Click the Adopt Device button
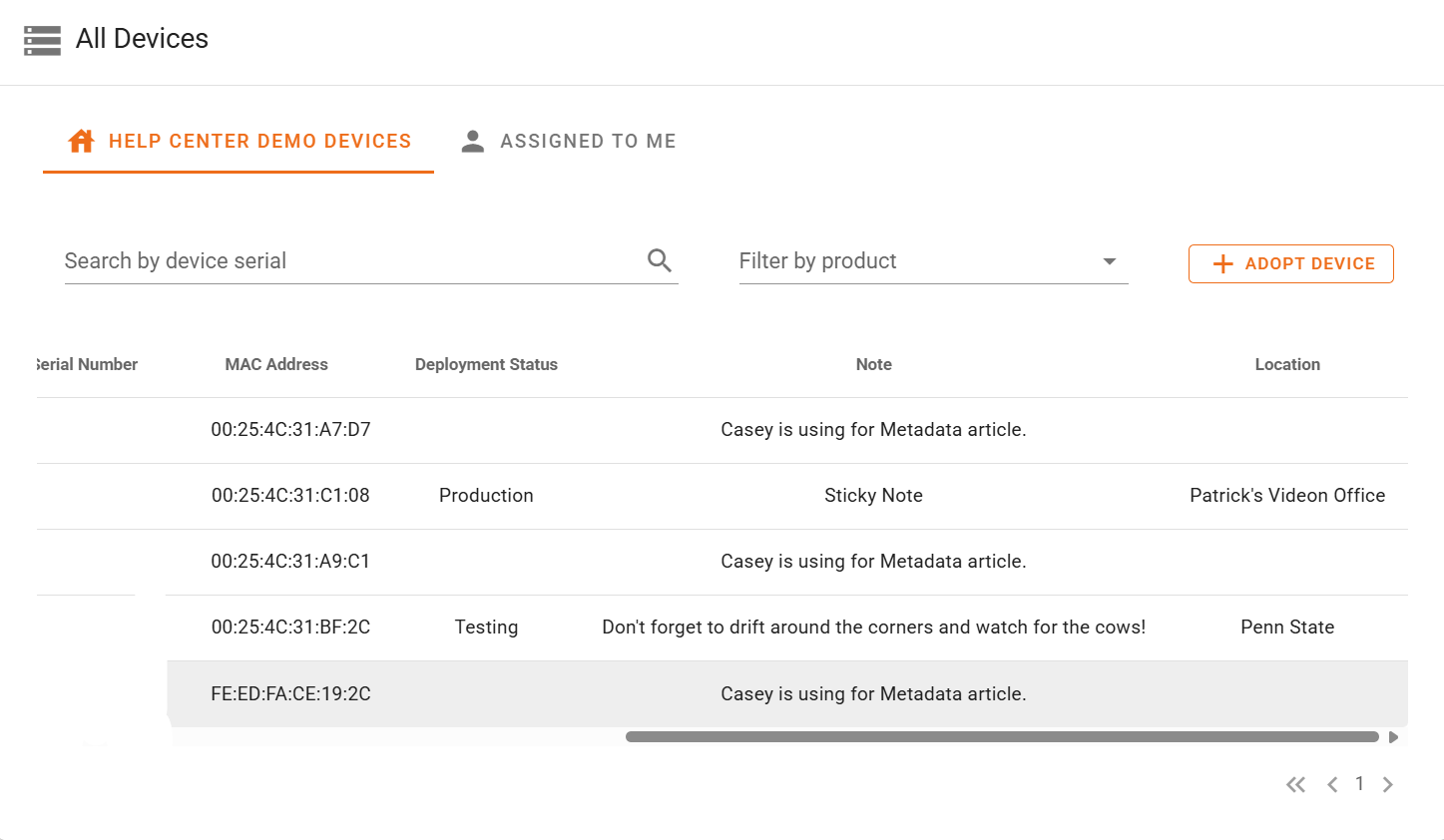 click(x=1290, y=263)
